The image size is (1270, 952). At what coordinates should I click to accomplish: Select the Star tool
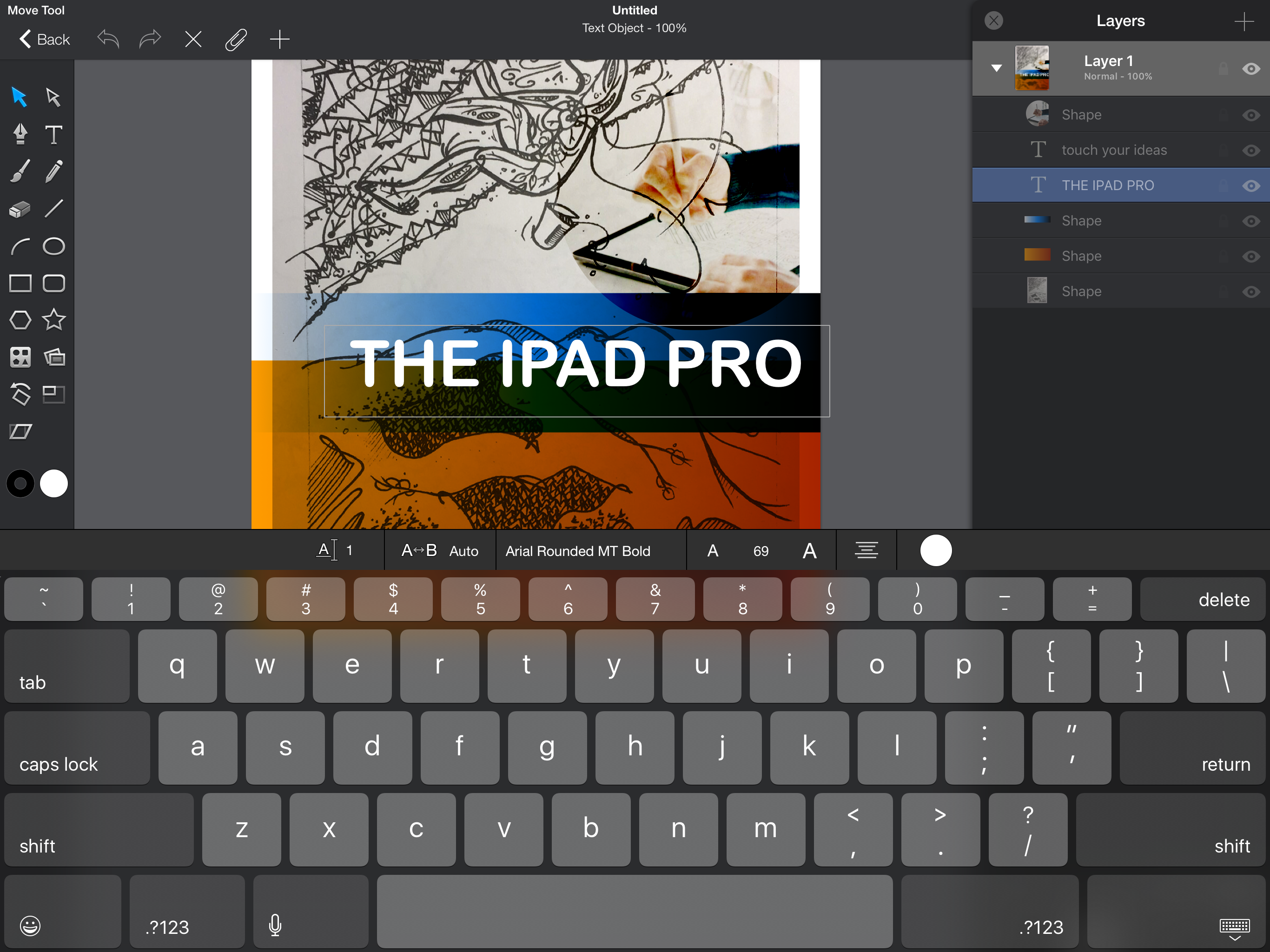point(53,319)
